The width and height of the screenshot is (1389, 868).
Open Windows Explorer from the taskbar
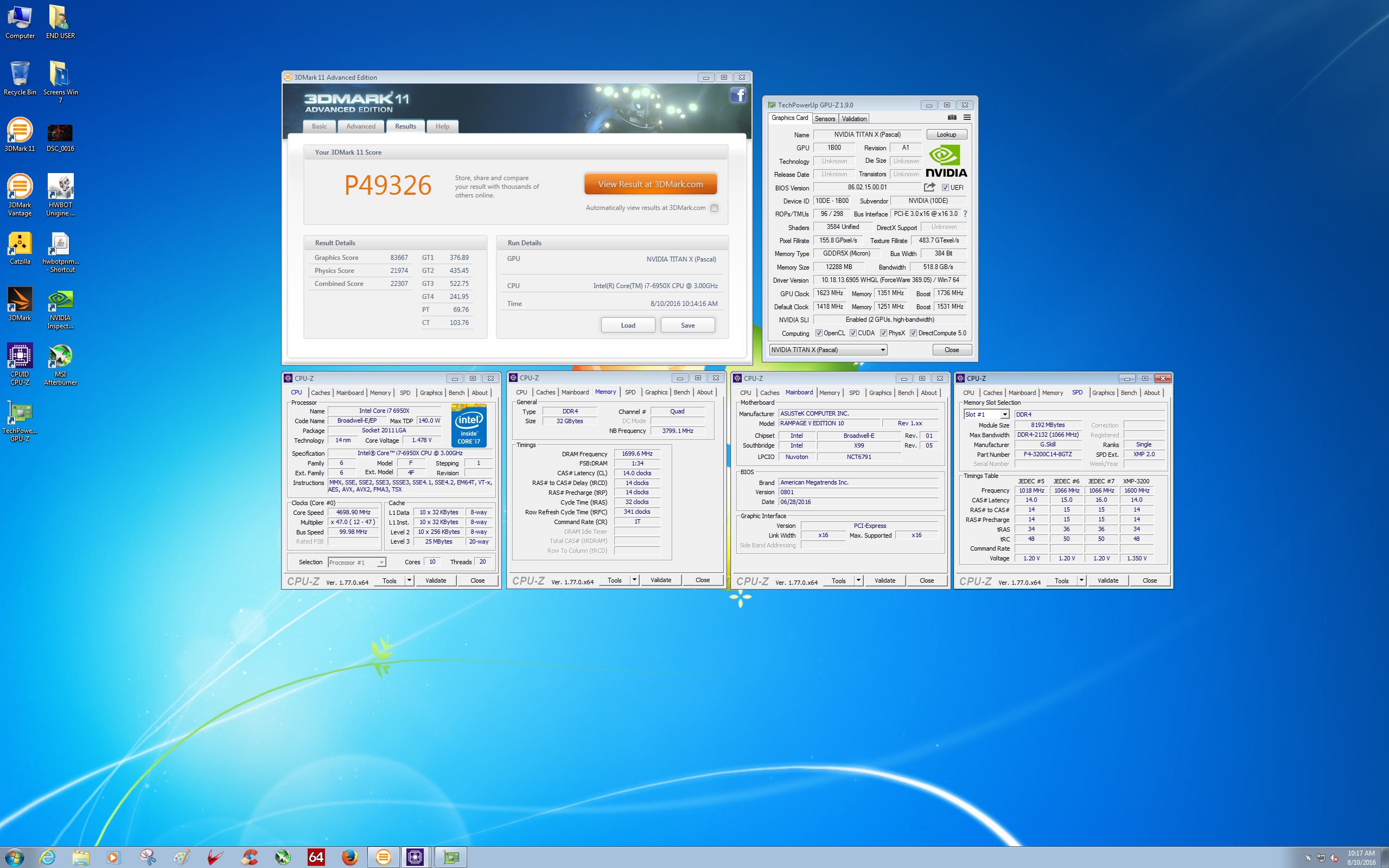(81, 857)
